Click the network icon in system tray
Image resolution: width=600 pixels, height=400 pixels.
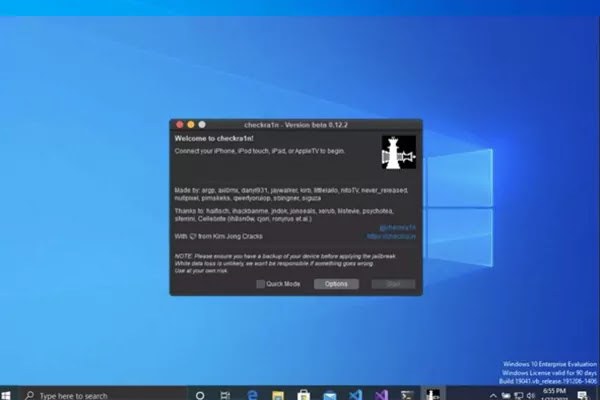518,395
